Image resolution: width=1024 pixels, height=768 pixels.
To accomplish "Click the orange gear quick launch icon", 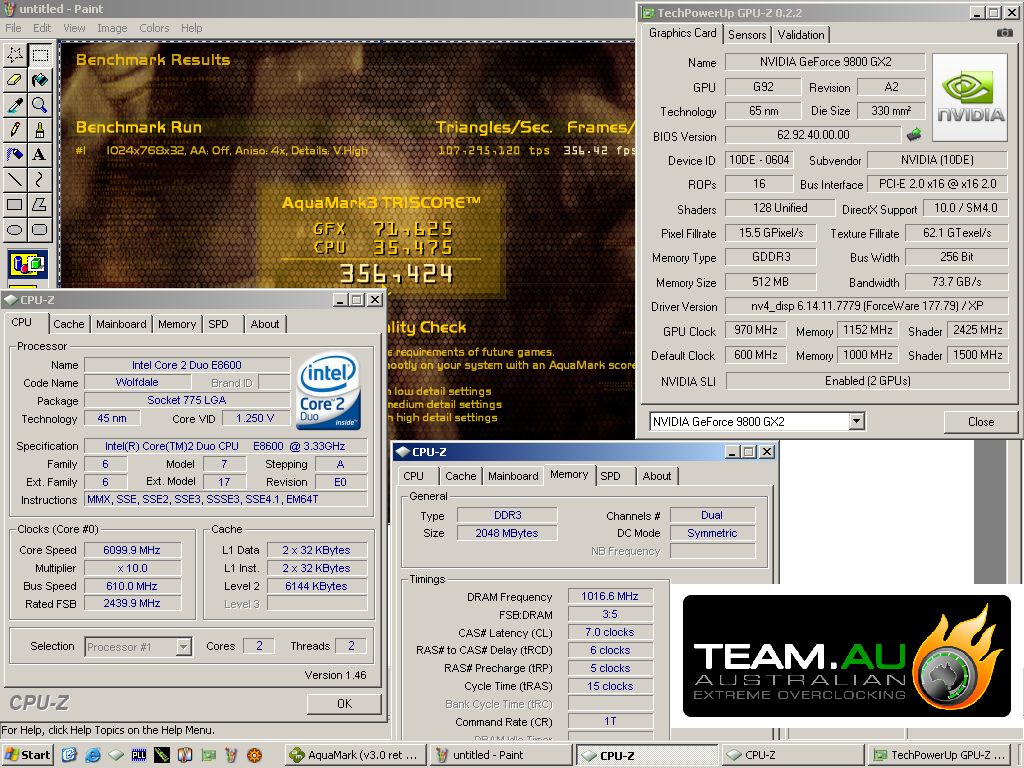I will tap(254, 755).
